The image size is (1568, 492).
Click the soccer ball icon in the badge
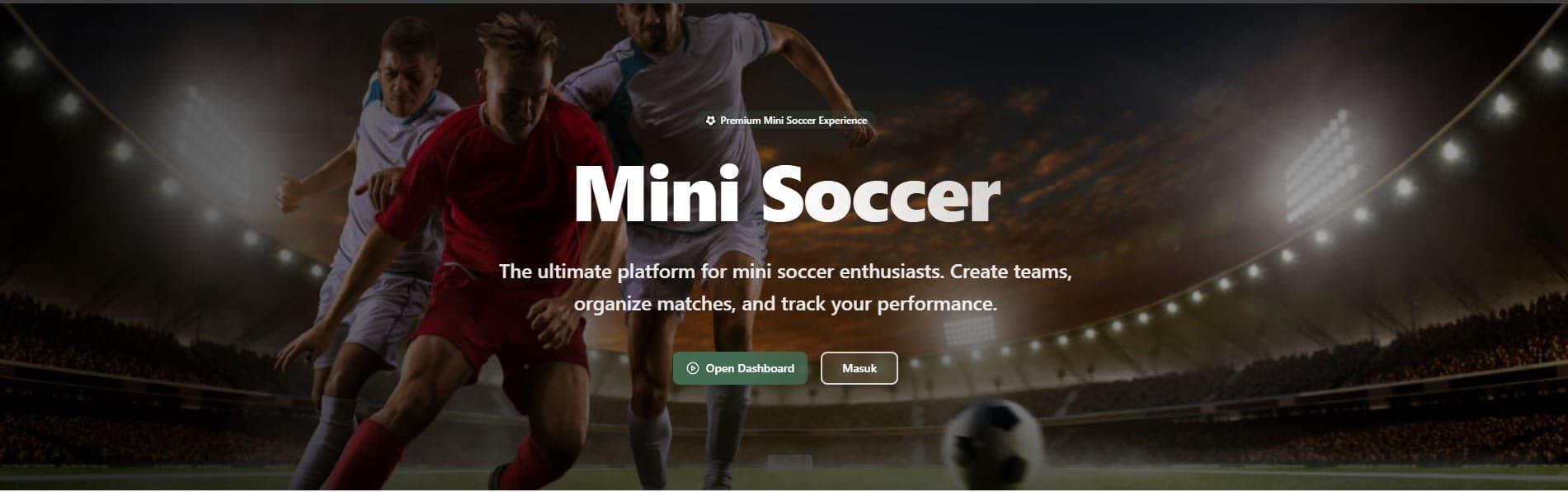point(710,121)
